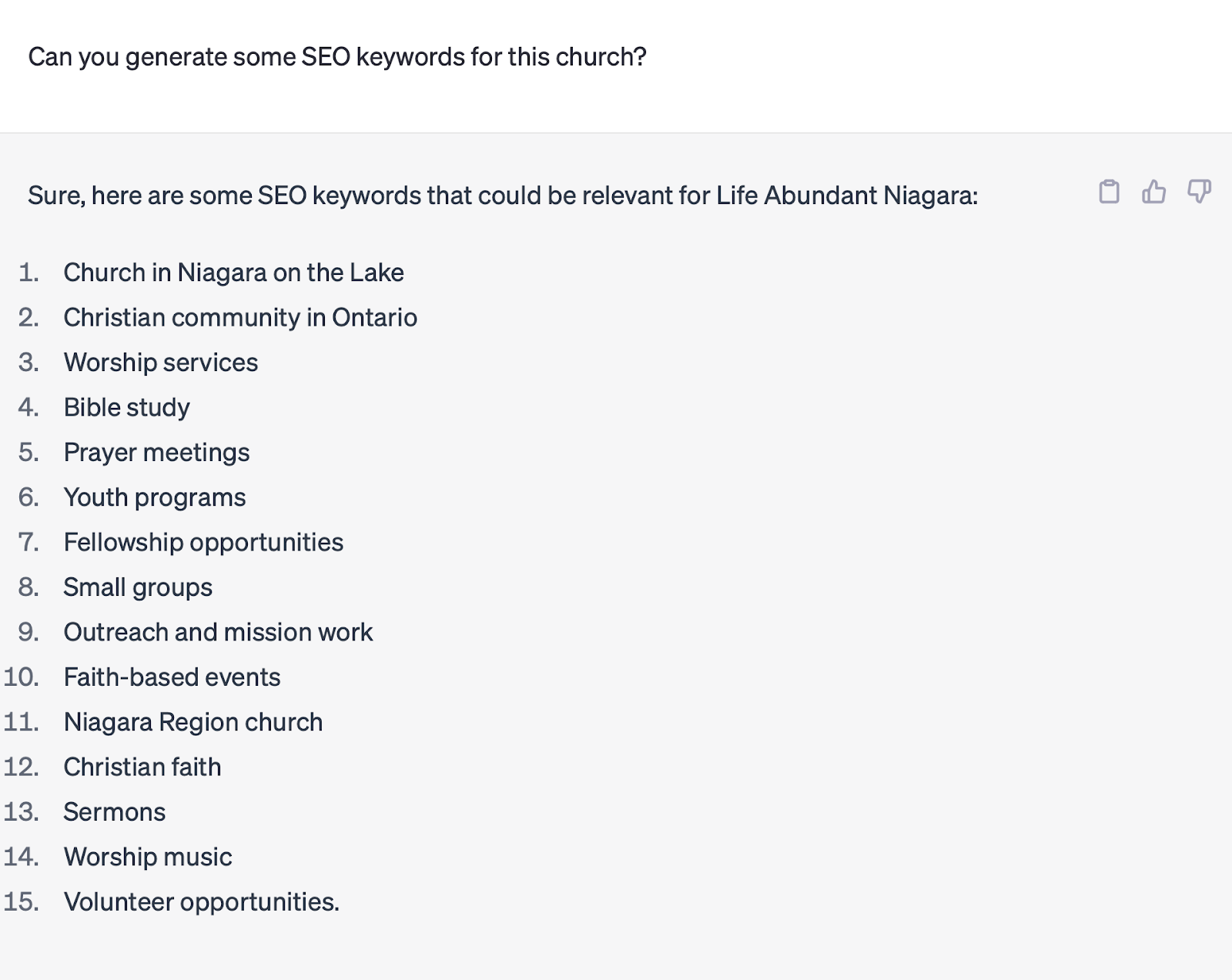This screenshot has height=980, width=1232.
Task: Click 'Volunteer opportunities' at list end
Action: 202,901
